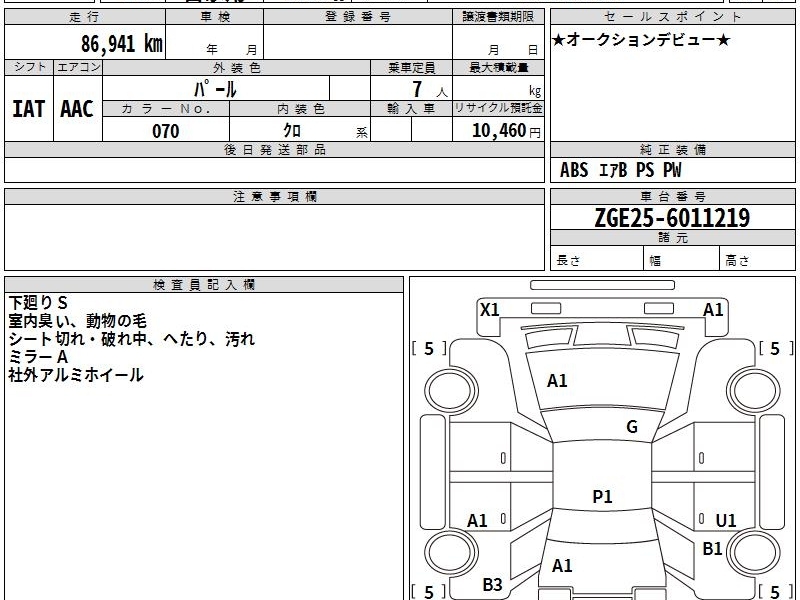Click the "kg" unit in load capacity cell
The width and height of the screenshot is (800, 600).
(x=535, y=91)
